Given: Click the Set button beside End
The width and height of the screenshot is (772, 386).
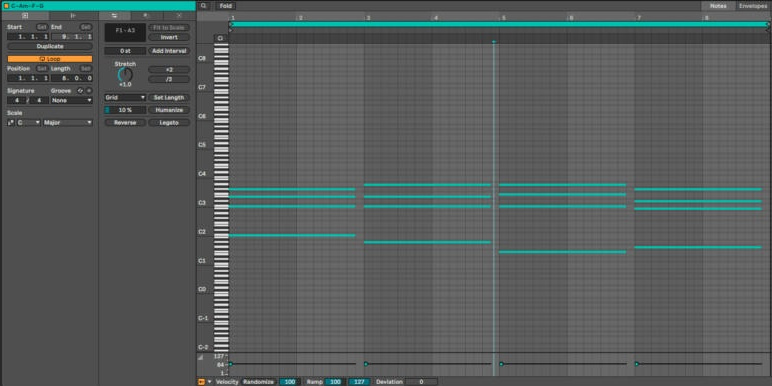Looking at the screenshot, I should [x=86, y=27].
